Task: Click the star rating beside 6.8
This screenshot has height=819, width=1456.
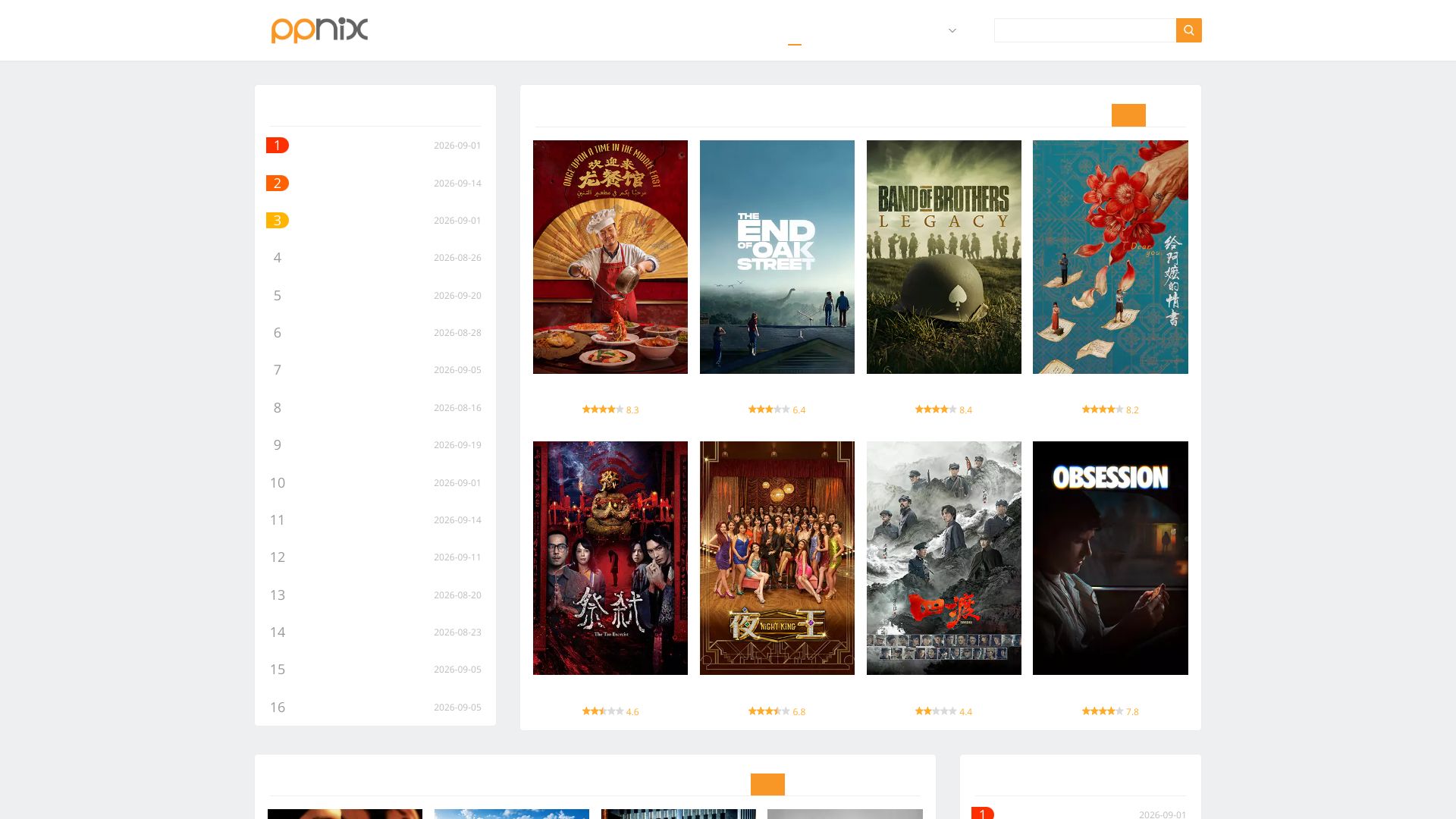Action: point(769,711)
